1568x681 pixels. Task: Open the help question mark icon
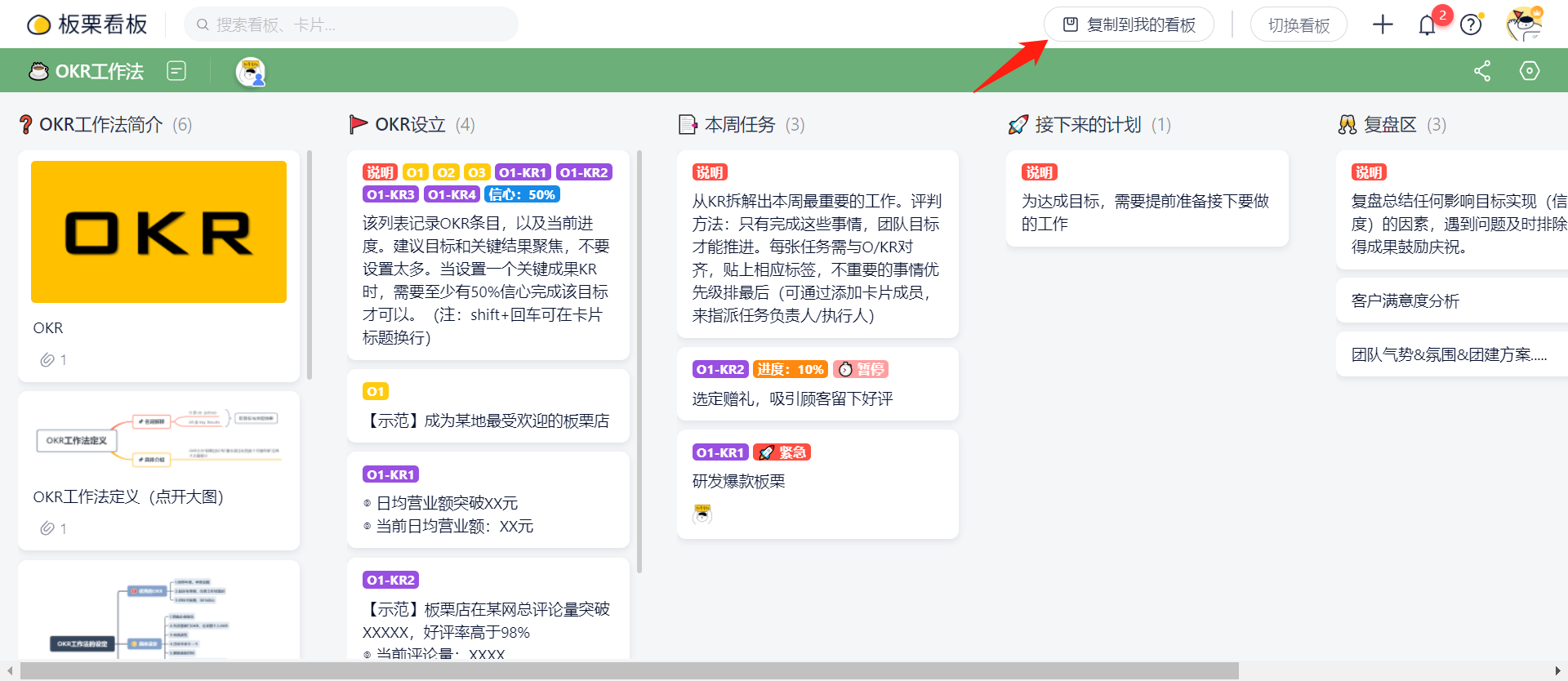[1471, 25]
